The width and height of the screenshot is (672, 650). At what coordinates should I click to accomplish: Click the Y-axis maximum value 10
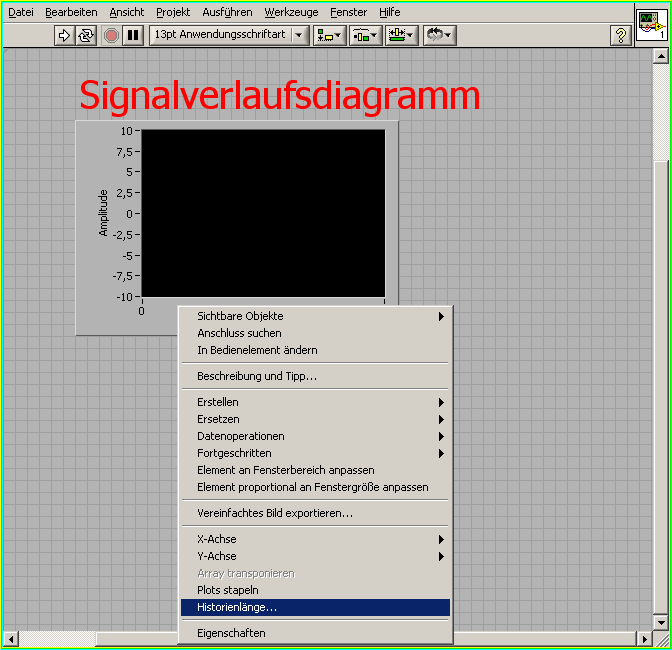pos(126,131)
